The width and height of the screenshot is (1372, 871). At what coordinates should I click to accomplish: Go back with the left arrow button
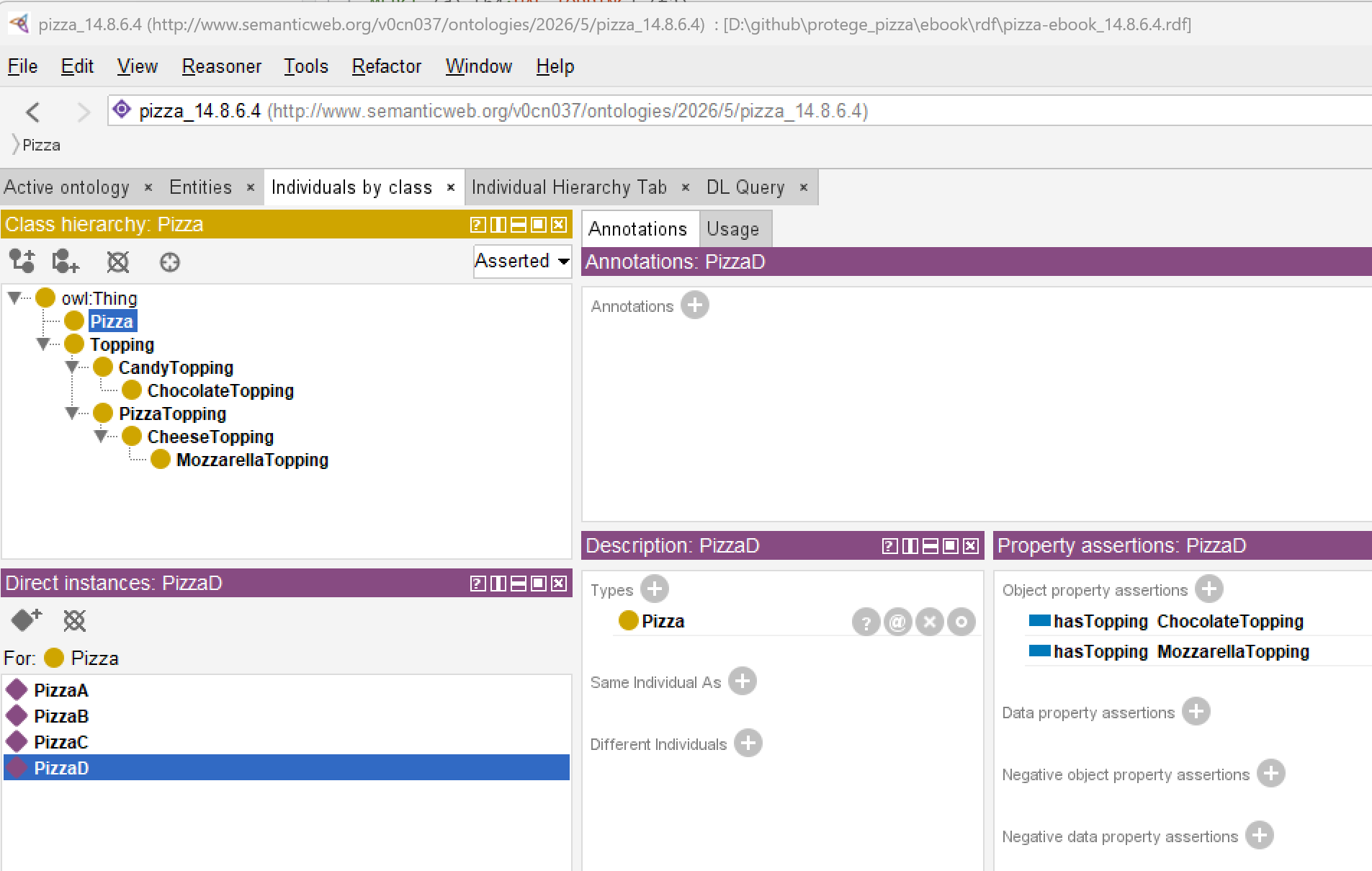pos(32,112)
